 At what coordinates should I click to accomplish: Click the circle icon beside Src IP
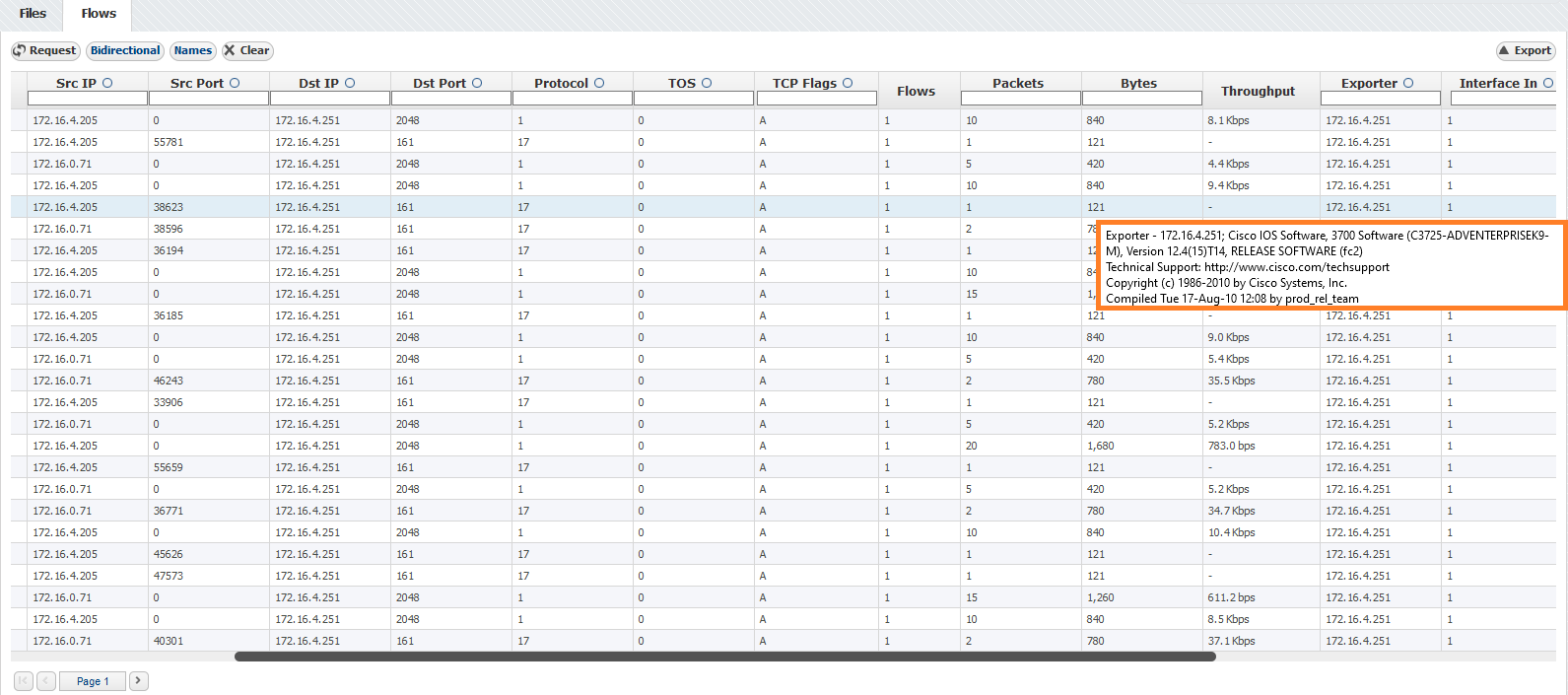[107, 83]
